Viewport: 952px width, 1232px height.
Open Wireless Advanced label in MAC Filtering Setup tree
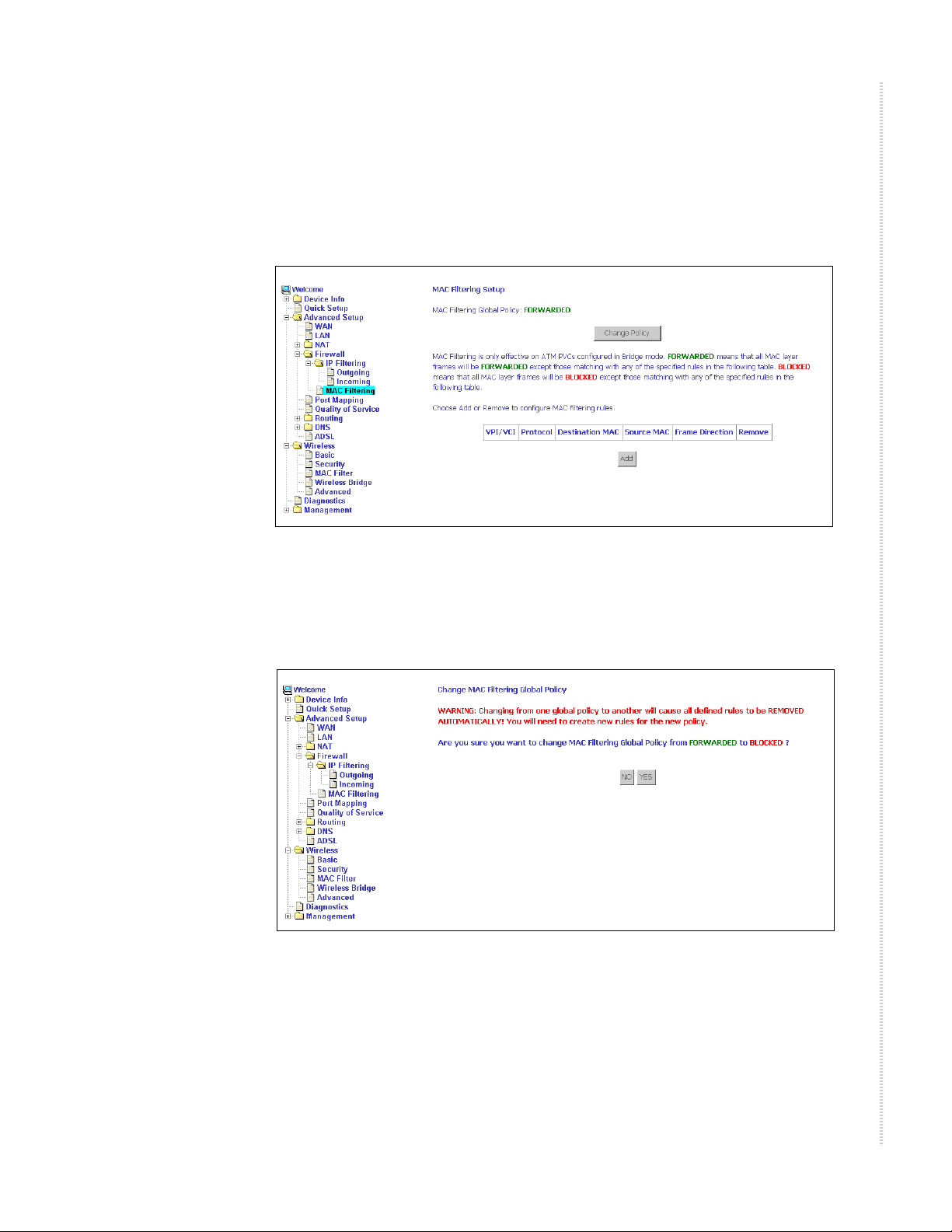pyautogui.click(x=333, y=492)
